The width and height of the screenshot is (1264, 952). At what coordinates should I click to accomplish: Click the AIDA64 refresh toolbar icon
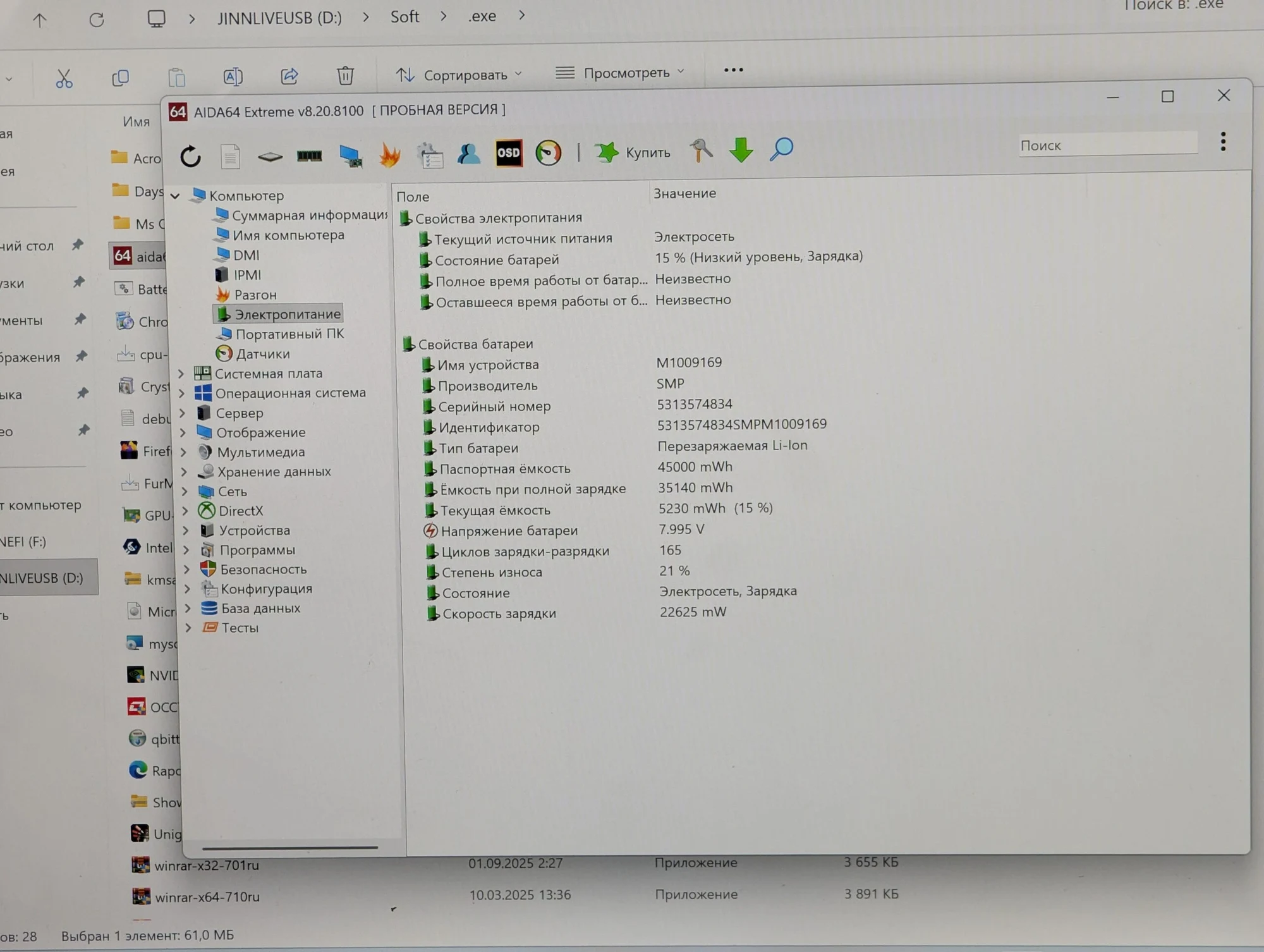pos(190,156)
